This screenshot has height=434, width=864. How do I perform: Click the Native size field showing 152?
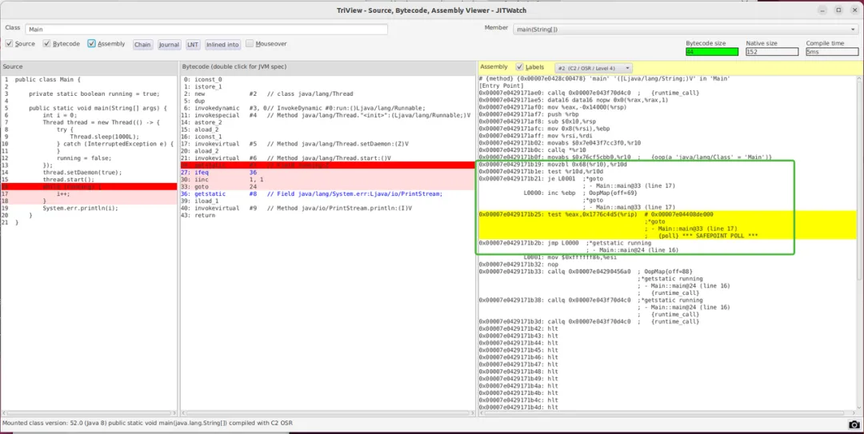[772, 52]
